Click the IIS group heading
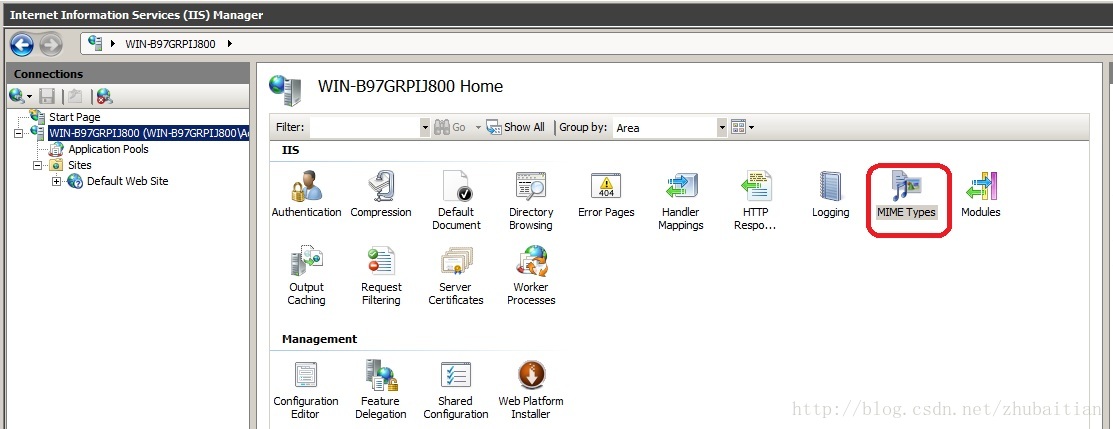The image size is (1113, 429). [x=291, y=151]
